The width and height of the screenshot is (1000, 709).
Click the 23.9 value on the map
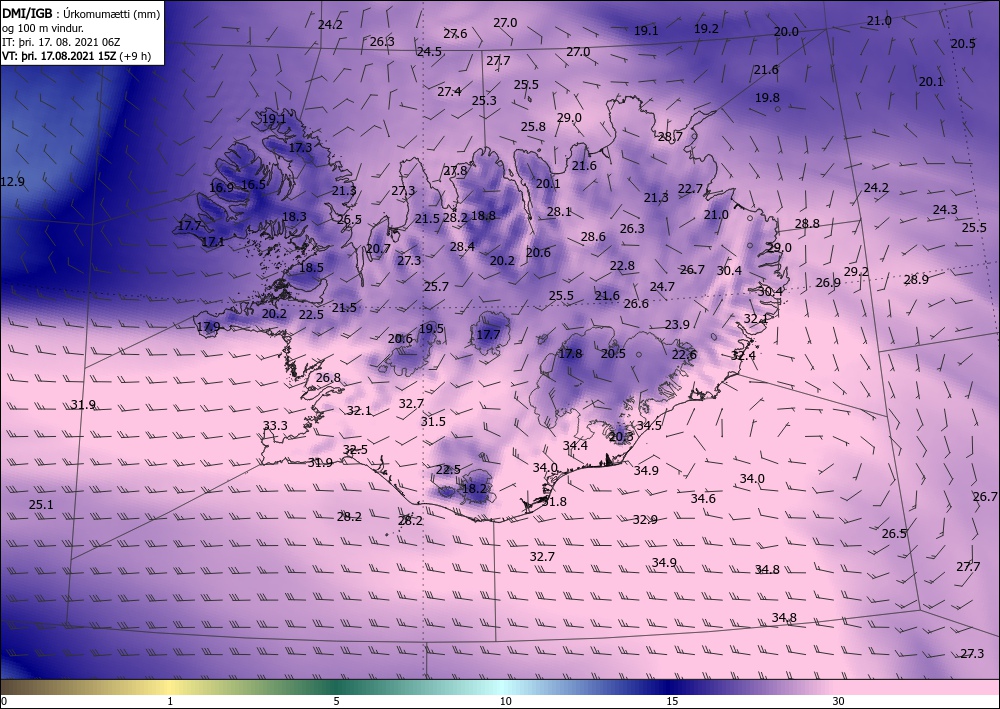(677, 325)
